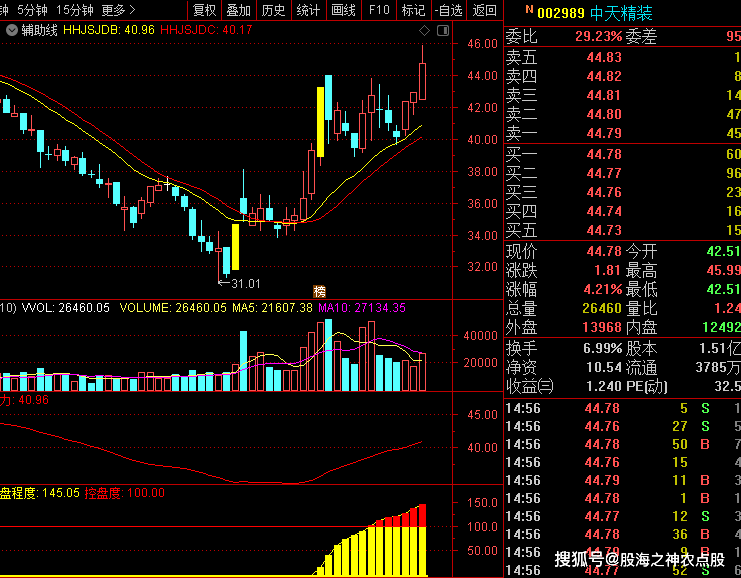
Task: Collapse the 辅助线 indicator arrow
Action: click(11, 30)
